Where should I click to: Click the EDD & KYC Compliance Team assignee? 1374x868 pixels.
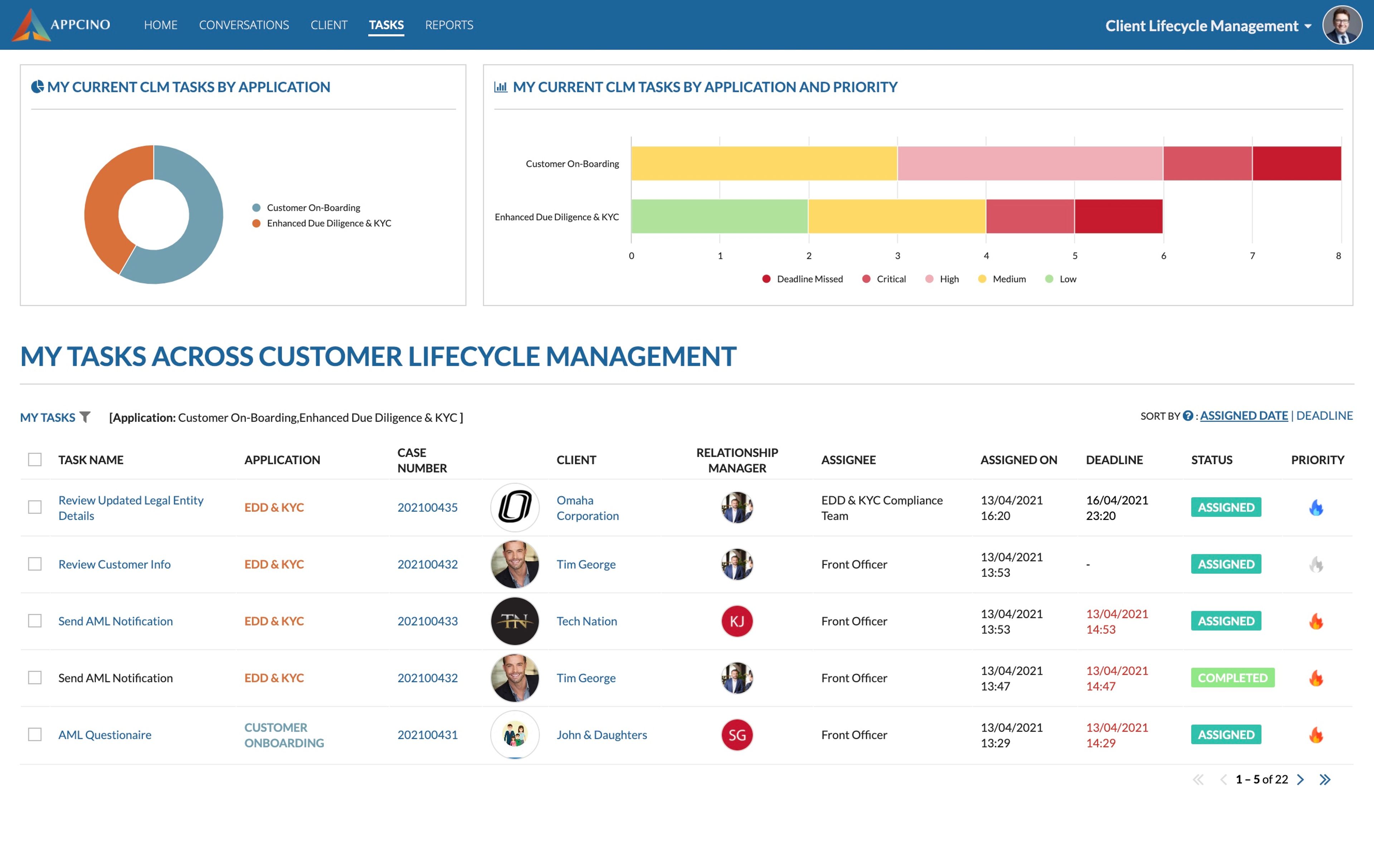(x=882, y=507)
